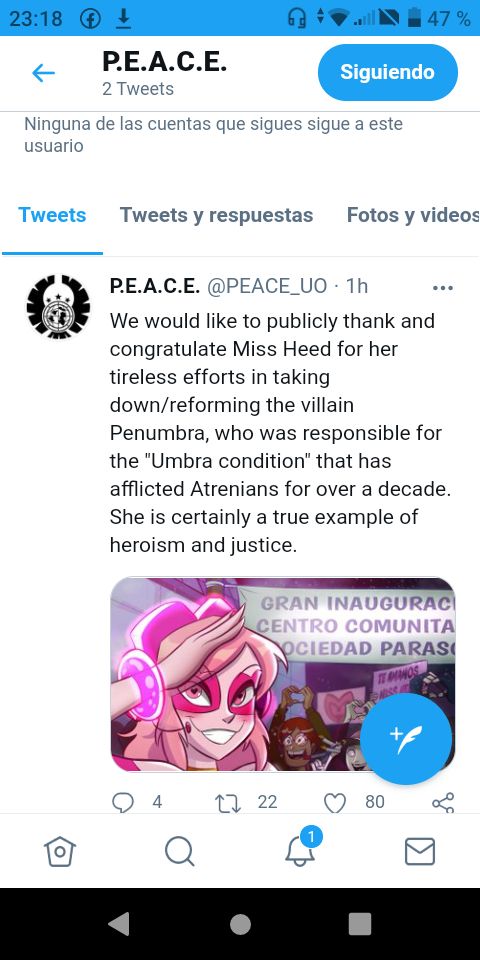Viewport: 480px width, 960px height.
Task: Open the @PEACE_UO handle link
Action: click(268, 287)
